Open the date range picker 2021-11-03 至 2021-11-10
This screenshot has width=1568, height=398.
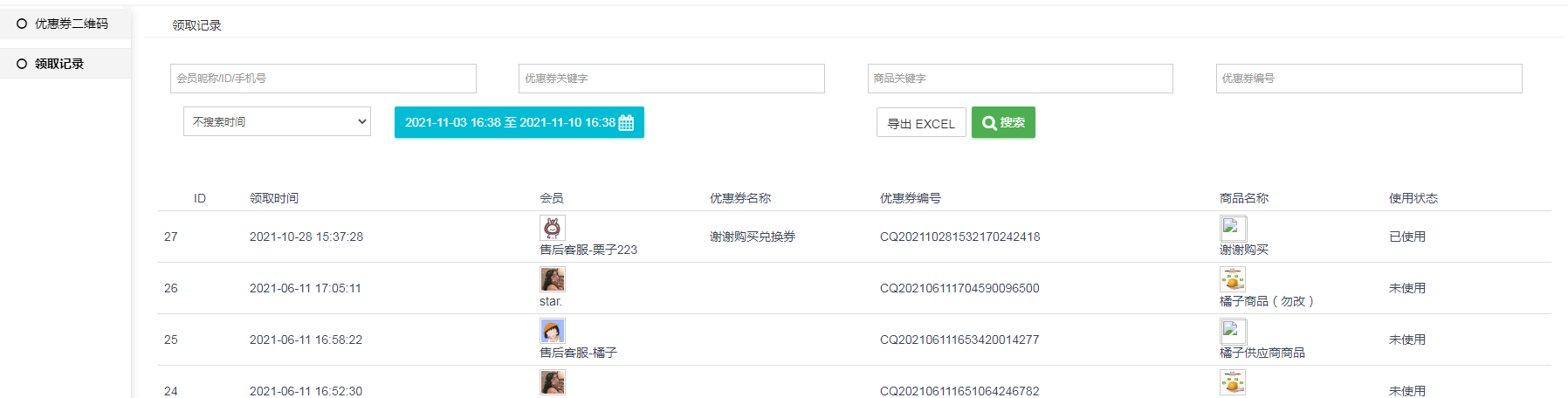510,123
